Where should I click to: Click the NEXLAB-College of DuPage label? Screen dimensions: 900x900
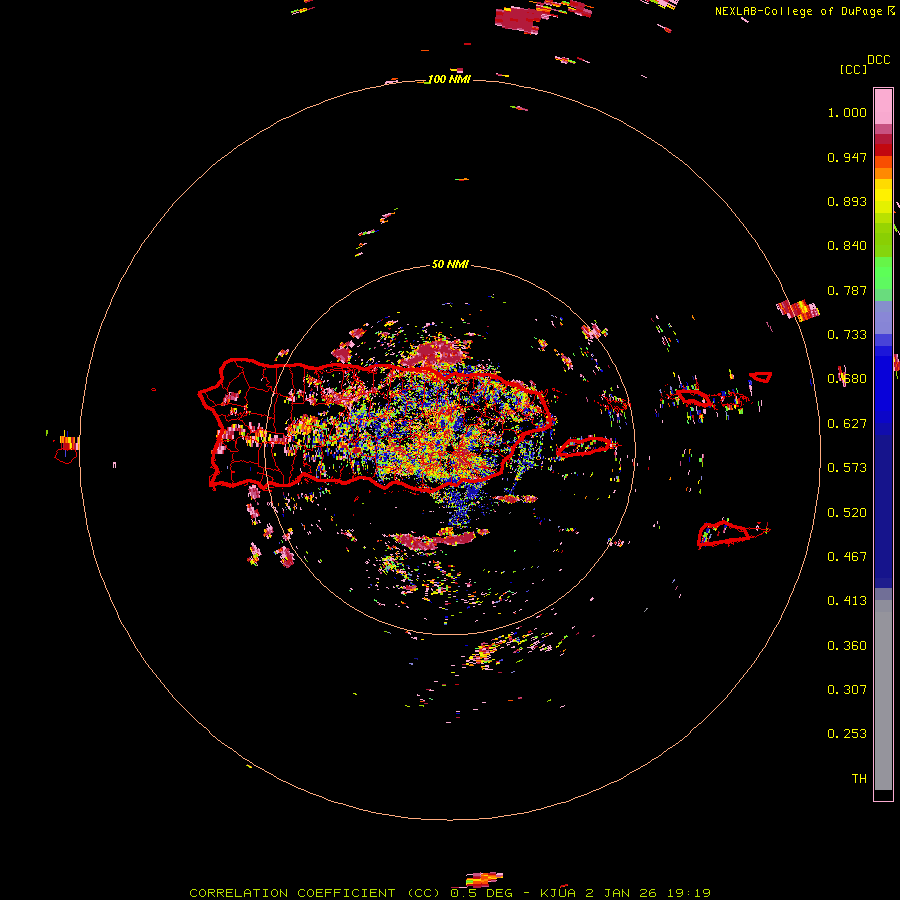798,11
